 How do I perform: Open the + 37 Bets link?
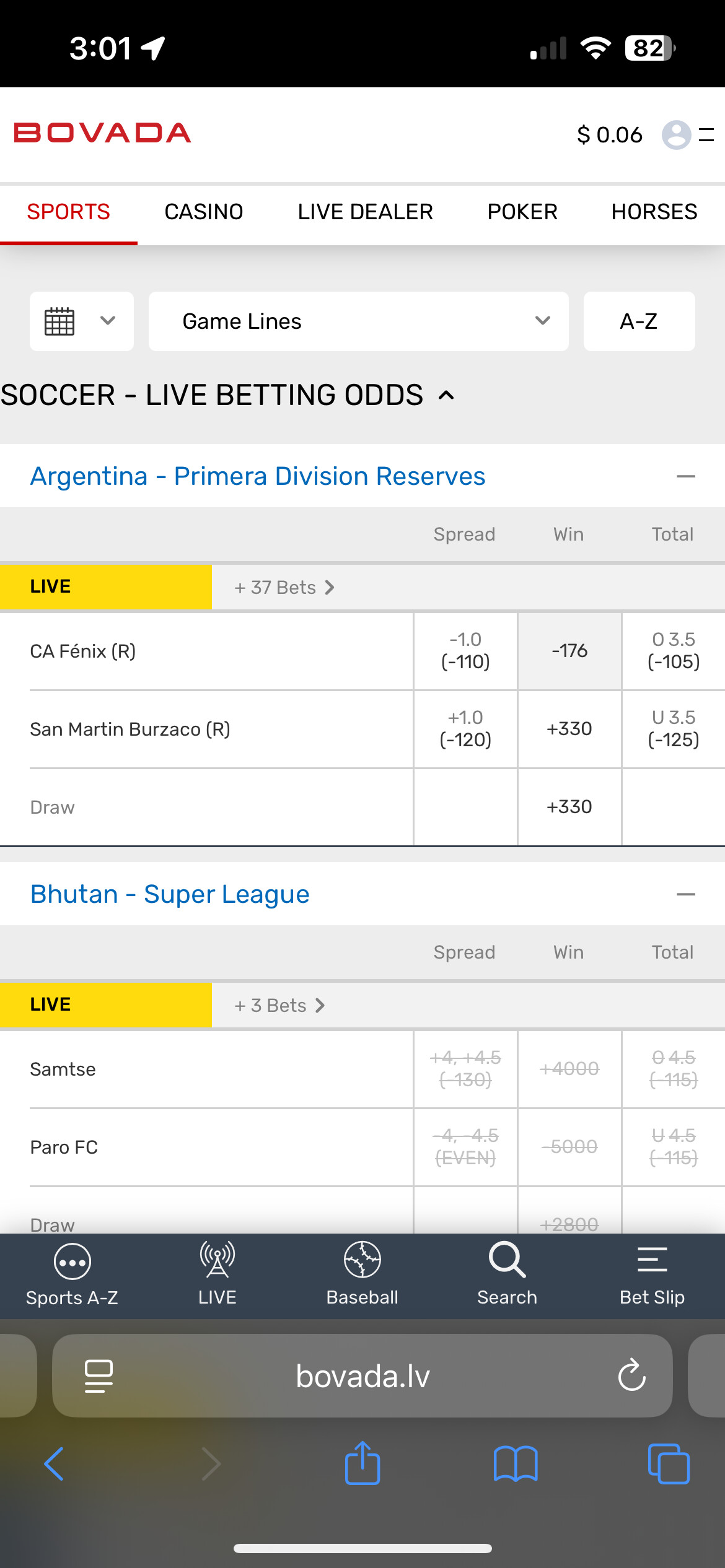pos(284,587)
